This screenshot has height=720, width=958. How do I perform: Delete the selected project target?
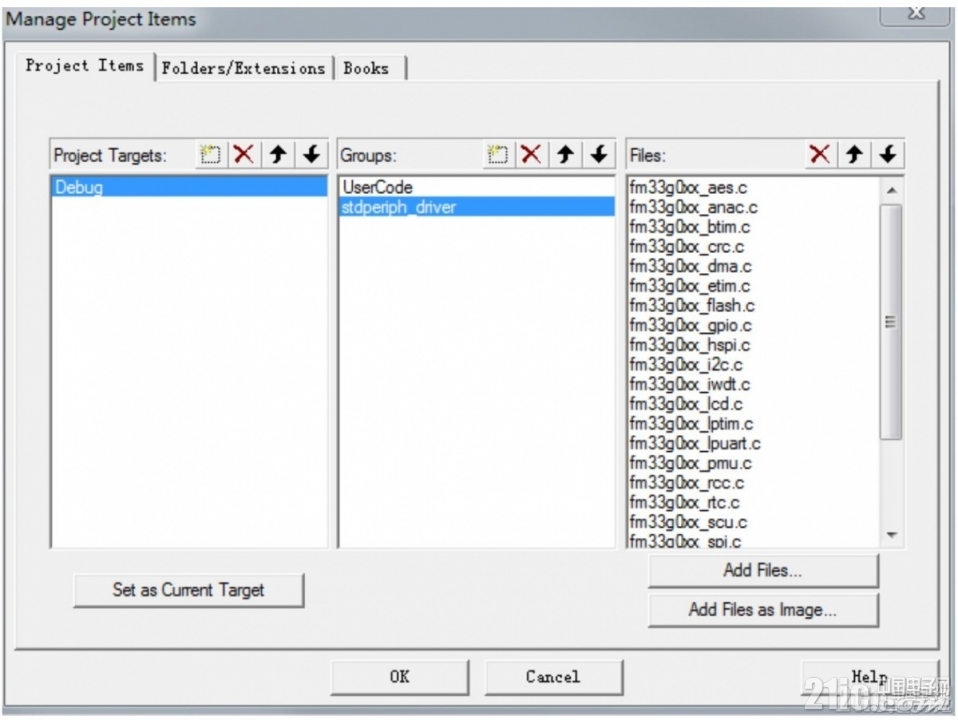pos(244,155)
